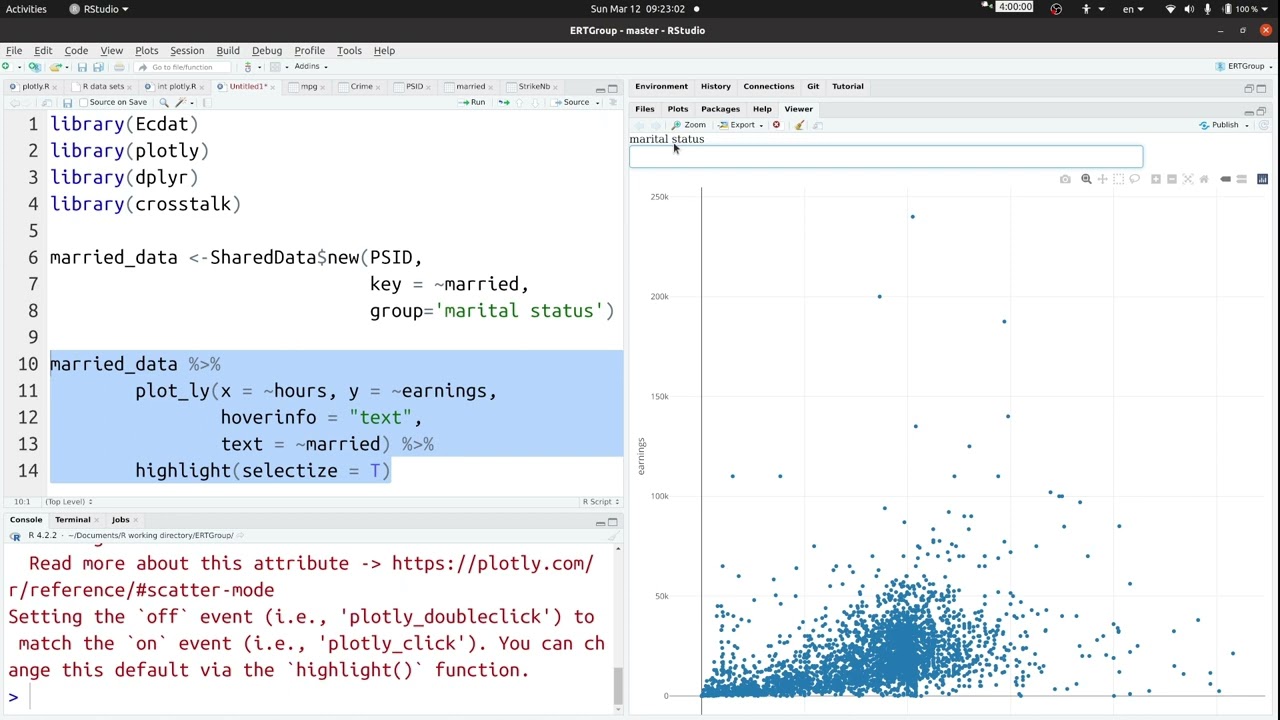
Task: Open the en input language indicator
Action: point(1131,9)
